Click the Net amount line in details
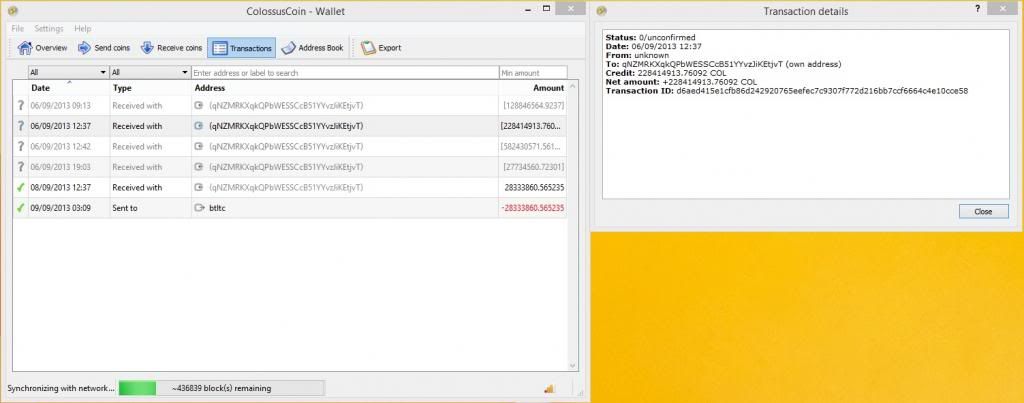The width and height of the screenshot is (1024, 403). 680,82
